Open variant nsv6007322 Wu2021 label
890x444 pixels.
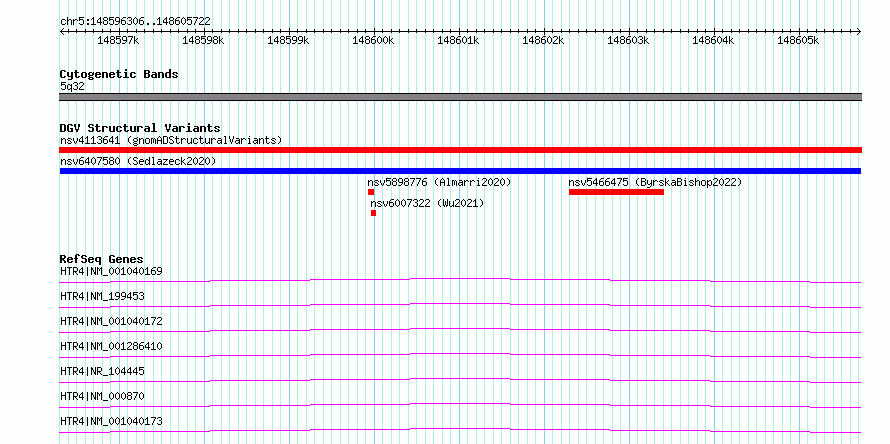pyautogui.click(x=427, y=203)
